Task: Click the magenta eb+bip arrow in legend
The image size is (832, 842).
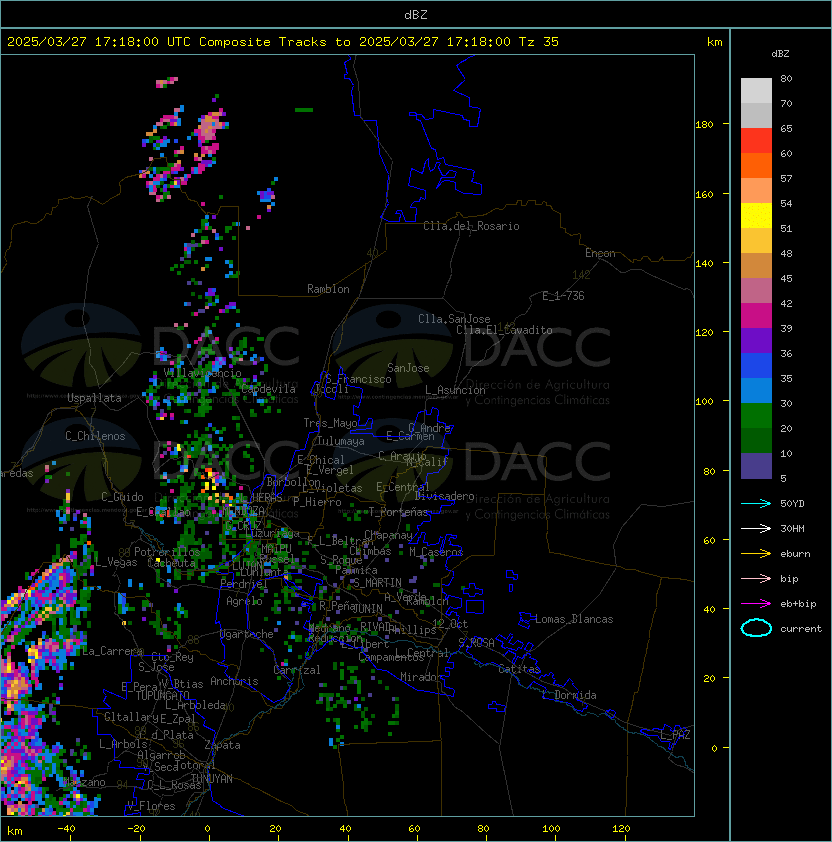Action: (756, 604)
